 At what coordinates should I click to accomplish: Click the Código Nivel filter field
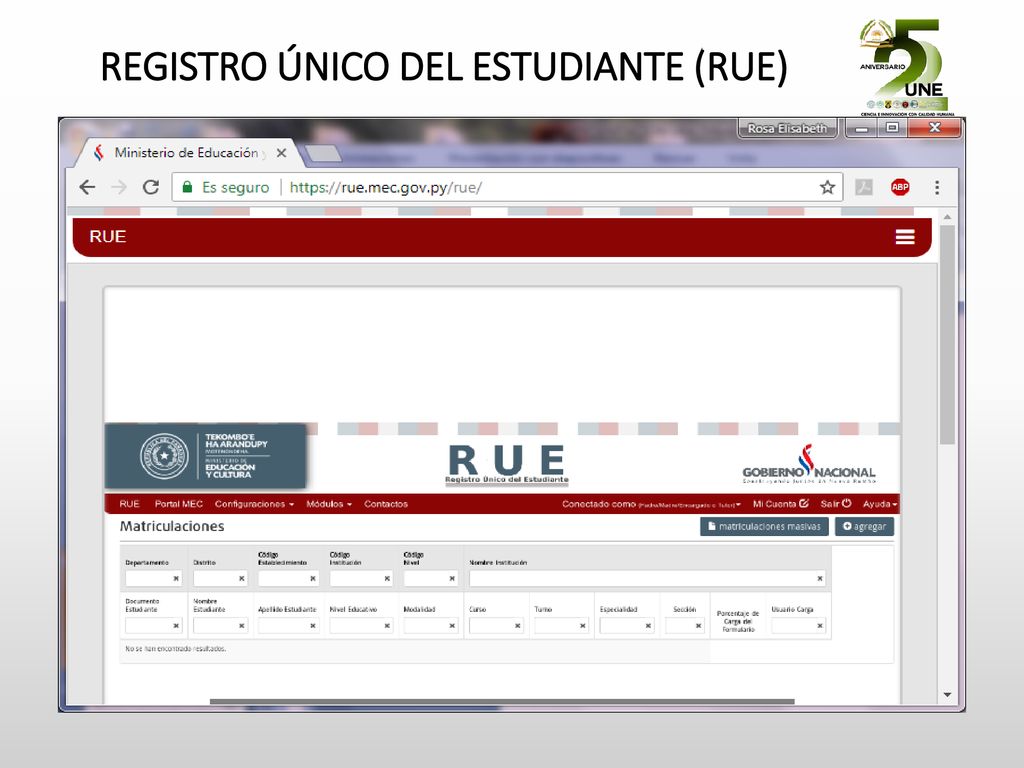(x=430, y=579)
